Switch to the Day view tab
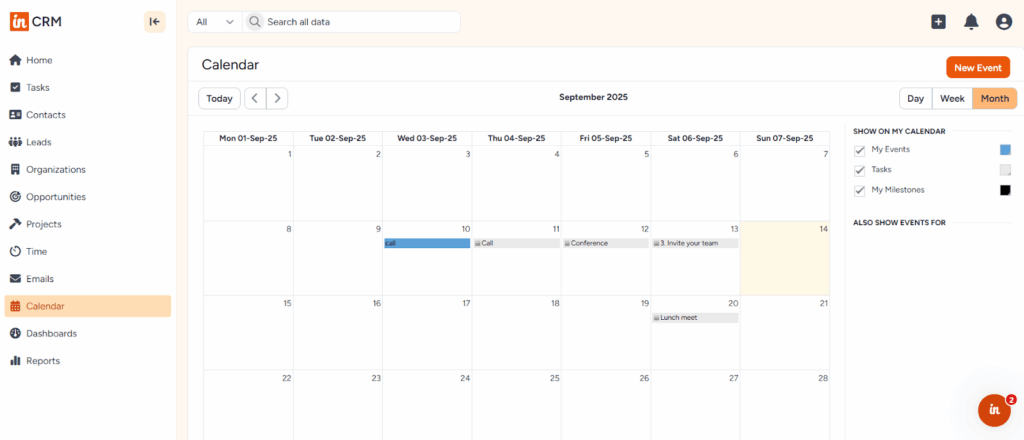This screenshot has height=440, width=1024. pos(915,98)
